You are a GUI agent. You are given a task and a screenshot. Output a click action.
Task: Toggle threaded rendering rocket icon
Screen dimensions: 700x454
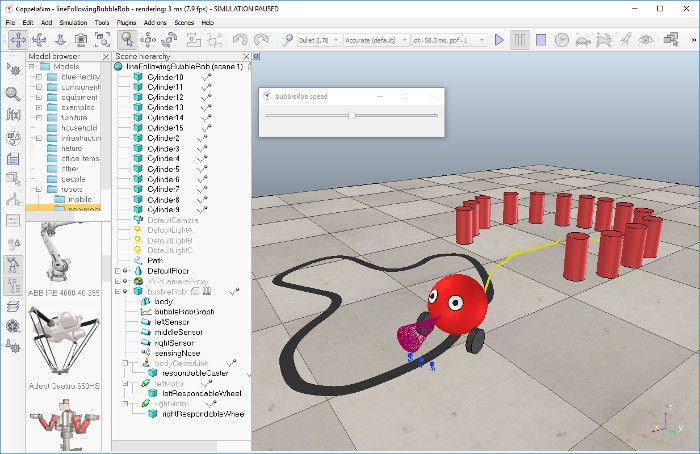click(x=625, y=40)
